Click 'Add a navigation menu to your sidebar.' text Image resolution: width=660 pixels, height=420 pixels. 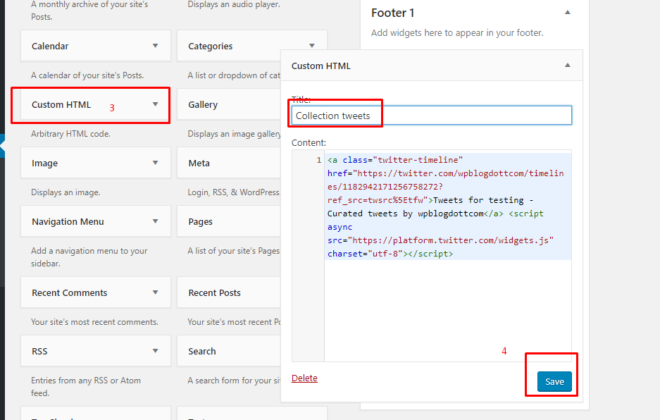point(89,257)
